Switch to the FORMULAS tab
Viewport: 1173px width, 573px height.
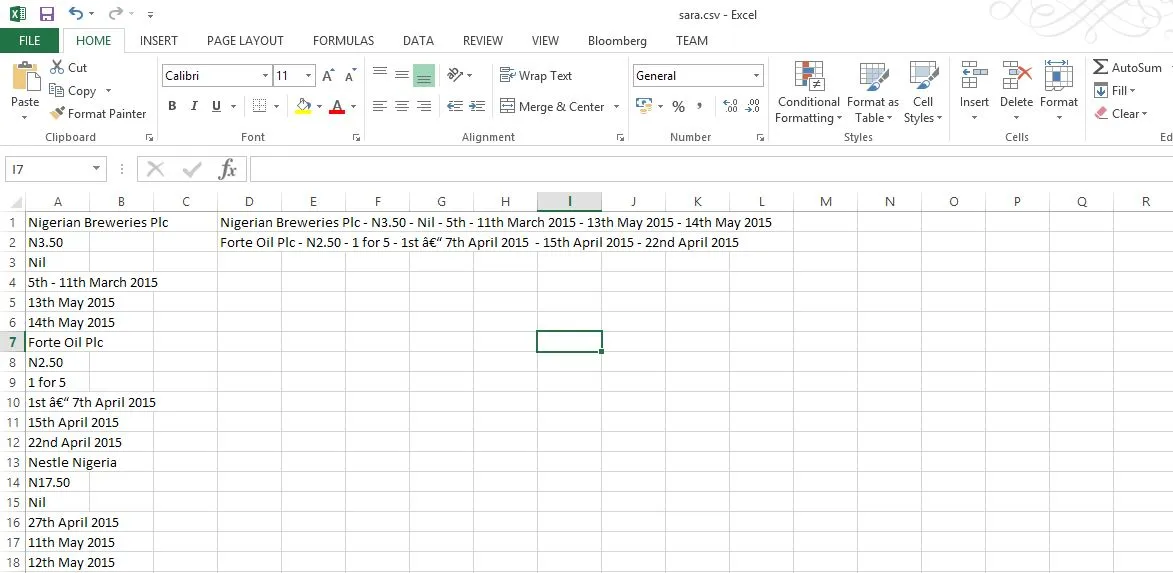pos(343,40)
